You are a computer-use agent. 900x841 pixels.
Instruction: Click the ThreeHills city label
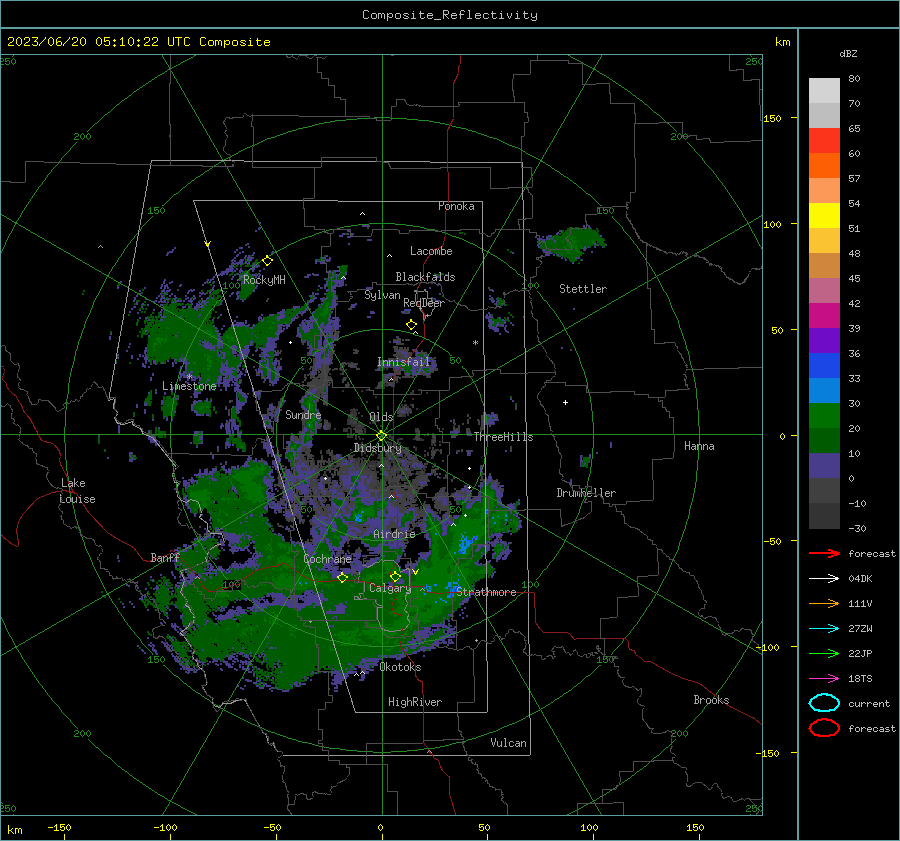click(x=503, y=437)
